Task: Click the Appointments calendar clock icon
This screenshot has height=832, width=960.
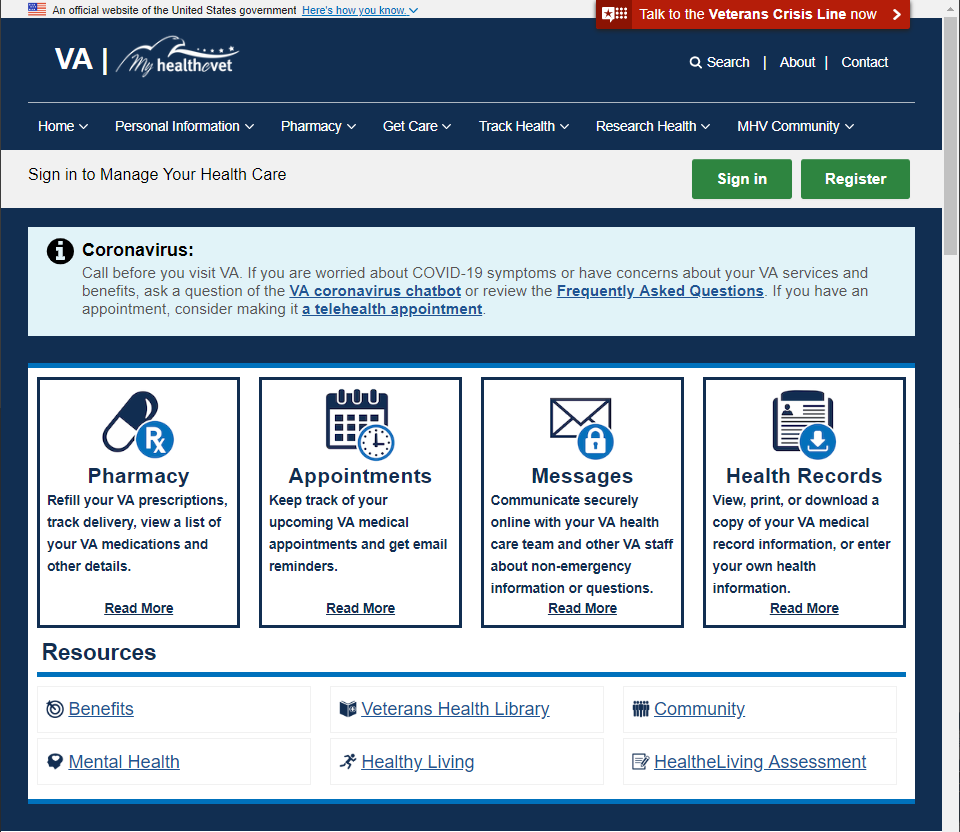Action: click(x=360, y=424)
